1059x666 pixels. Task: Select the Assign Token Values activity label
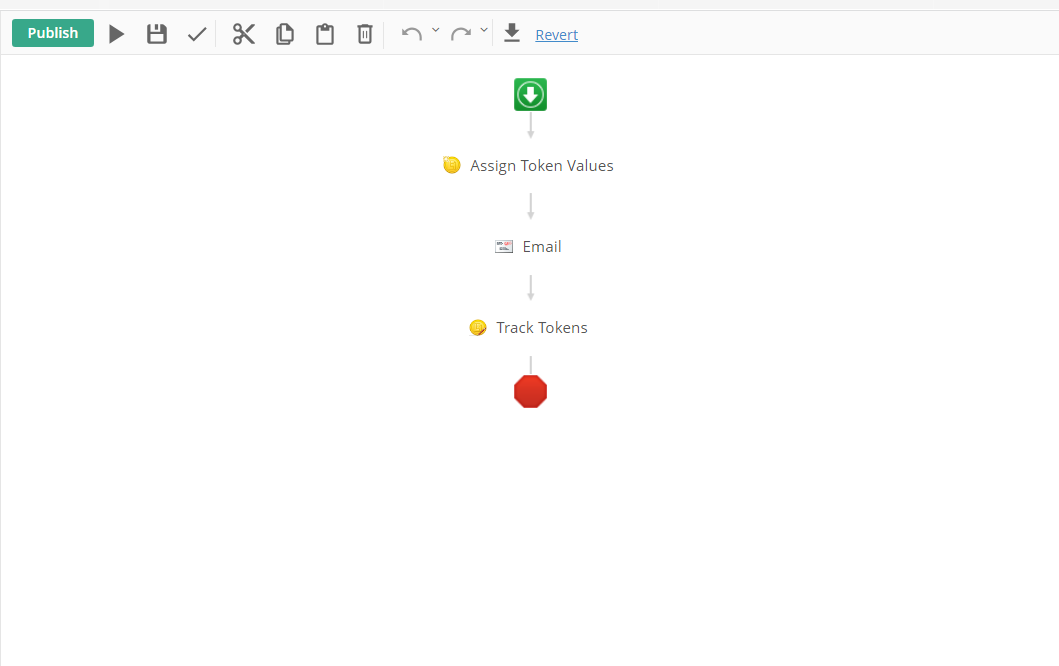click(542, 166)
